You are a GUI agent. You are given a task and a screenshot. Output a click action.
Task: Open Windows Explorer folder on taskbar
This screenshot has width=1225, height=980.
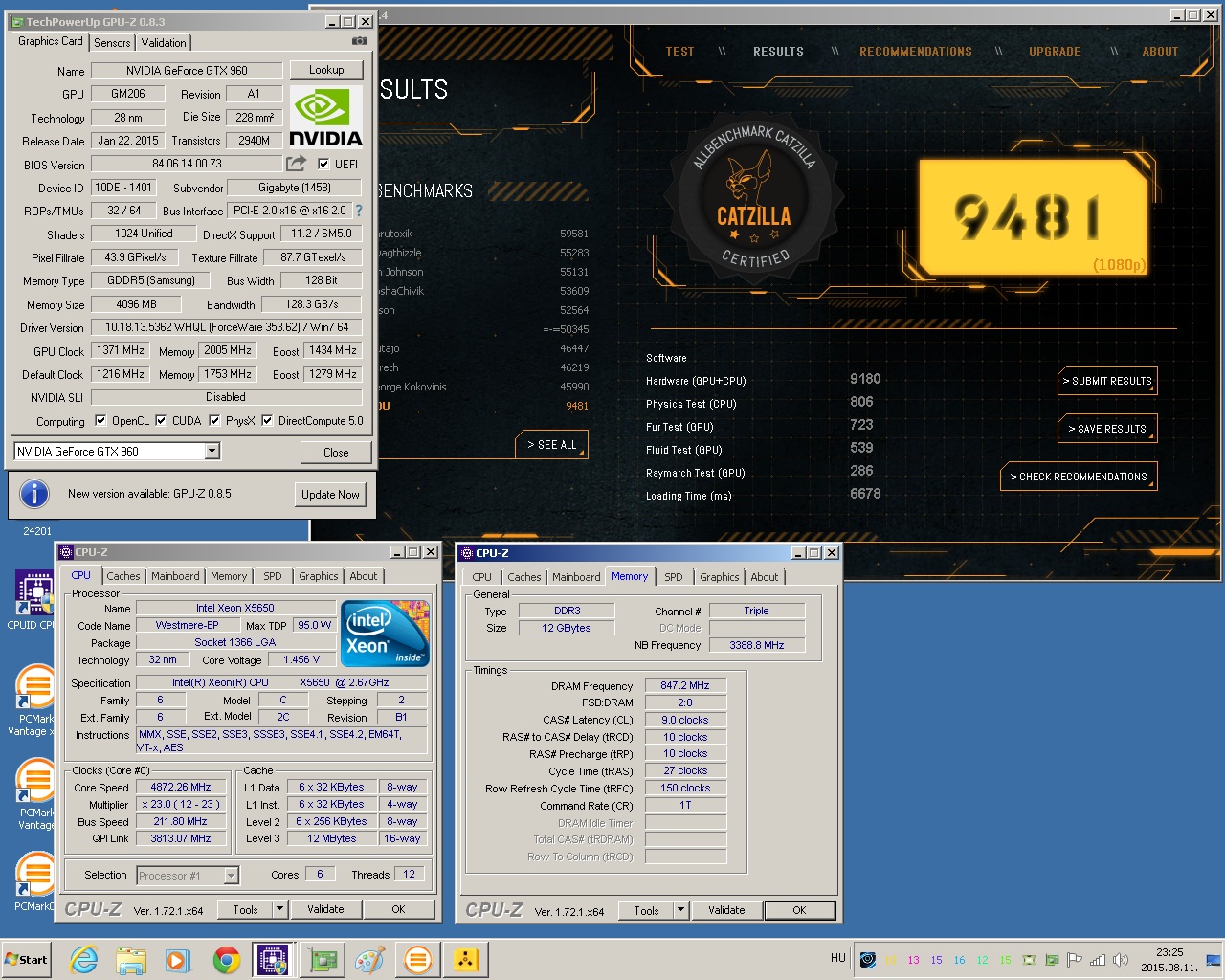(131, 959)
